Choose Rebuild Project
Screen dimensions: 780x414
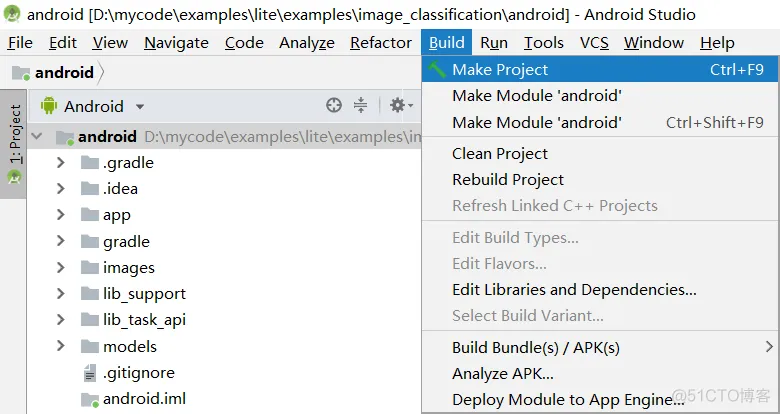pyautogui.click(x=600, y=179)
